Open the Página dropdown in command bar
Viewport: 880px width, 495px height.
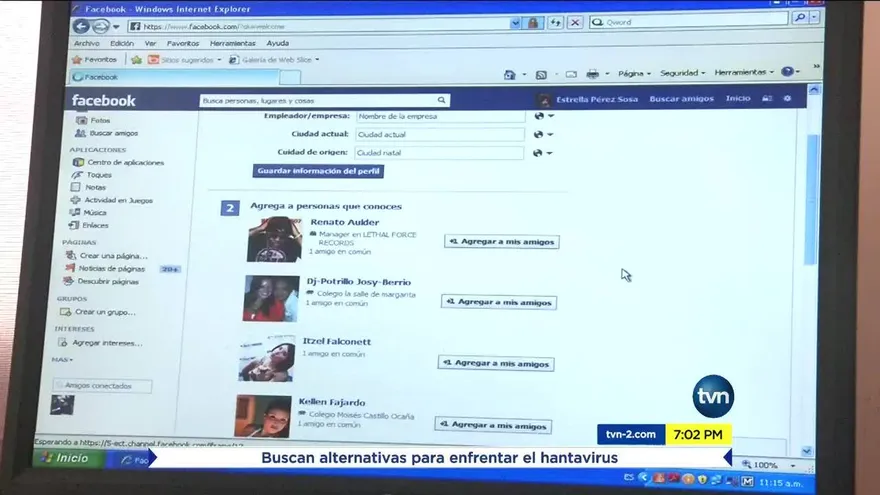point(634,74)
